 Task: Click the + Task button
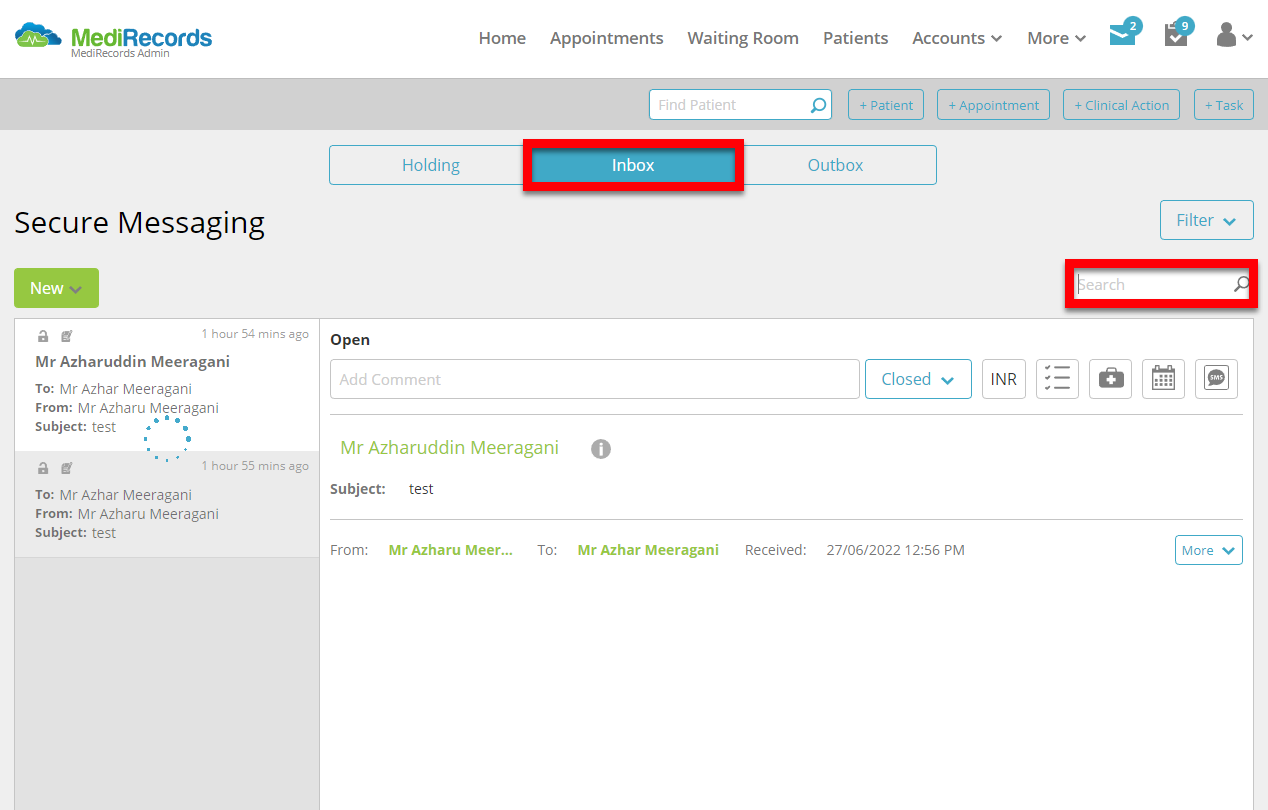tap(1224, 105)
